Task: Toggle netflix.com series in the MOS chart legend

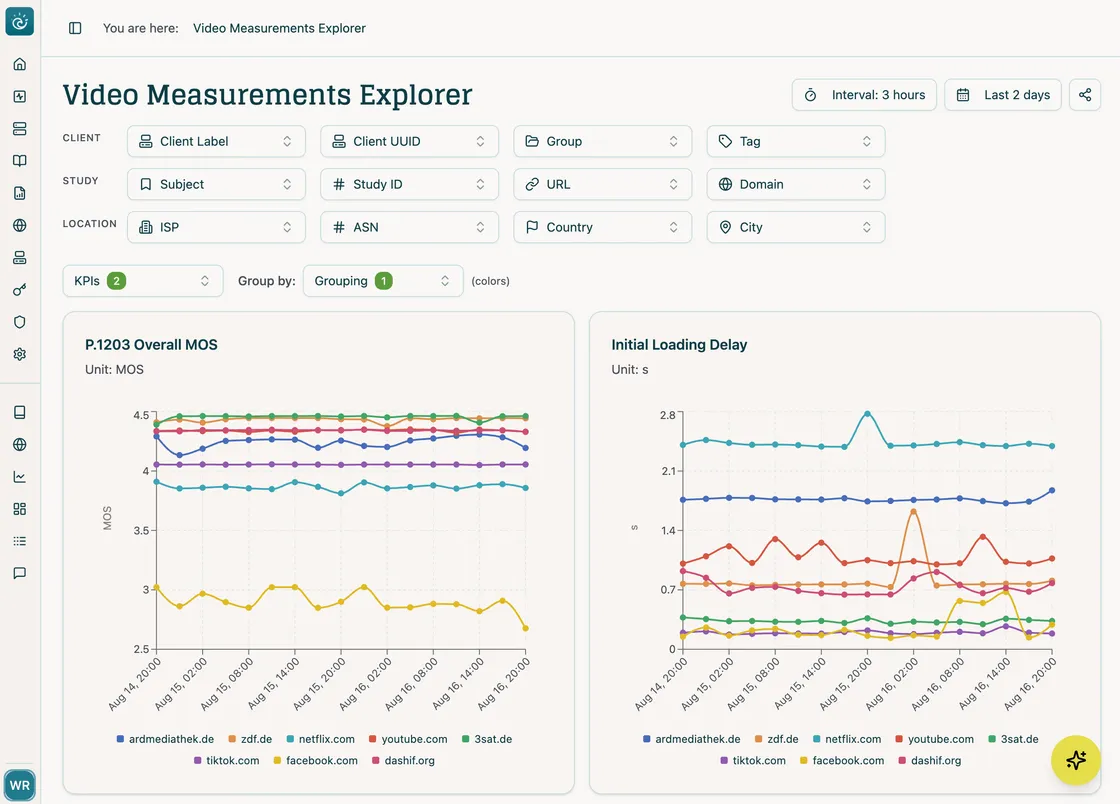Action: [x=320, y=739]
